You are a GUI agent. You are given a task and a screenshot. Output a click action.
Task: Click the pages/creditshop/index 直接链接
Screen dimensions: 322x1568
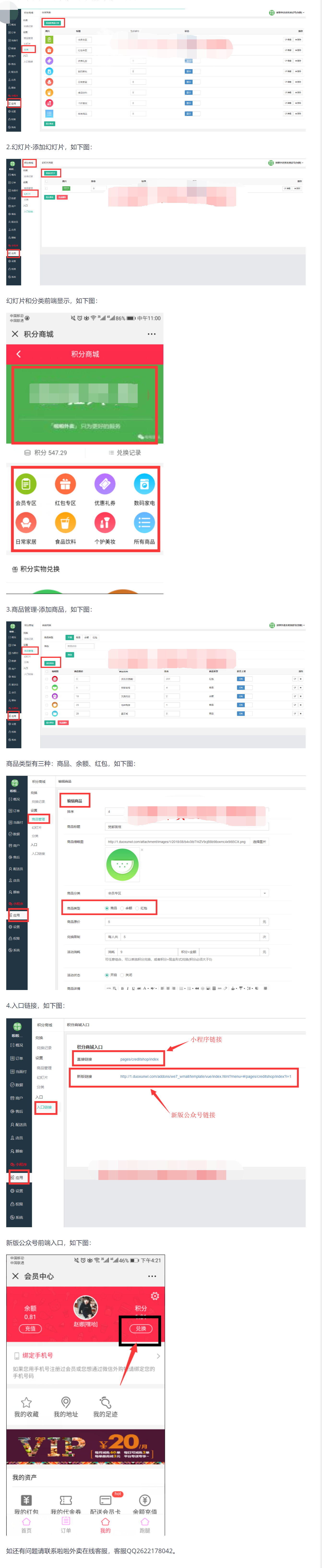point(139,1059)
